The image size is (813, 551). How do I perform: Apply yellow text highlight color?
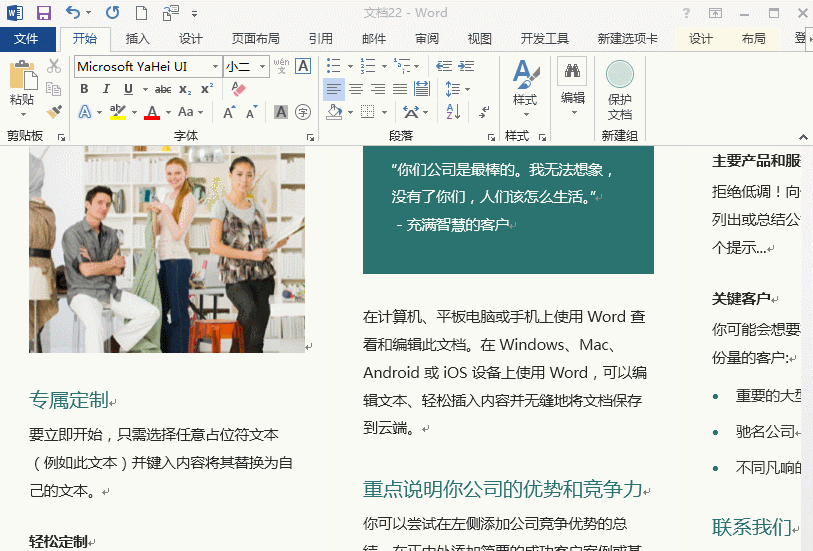click(118, 111)
